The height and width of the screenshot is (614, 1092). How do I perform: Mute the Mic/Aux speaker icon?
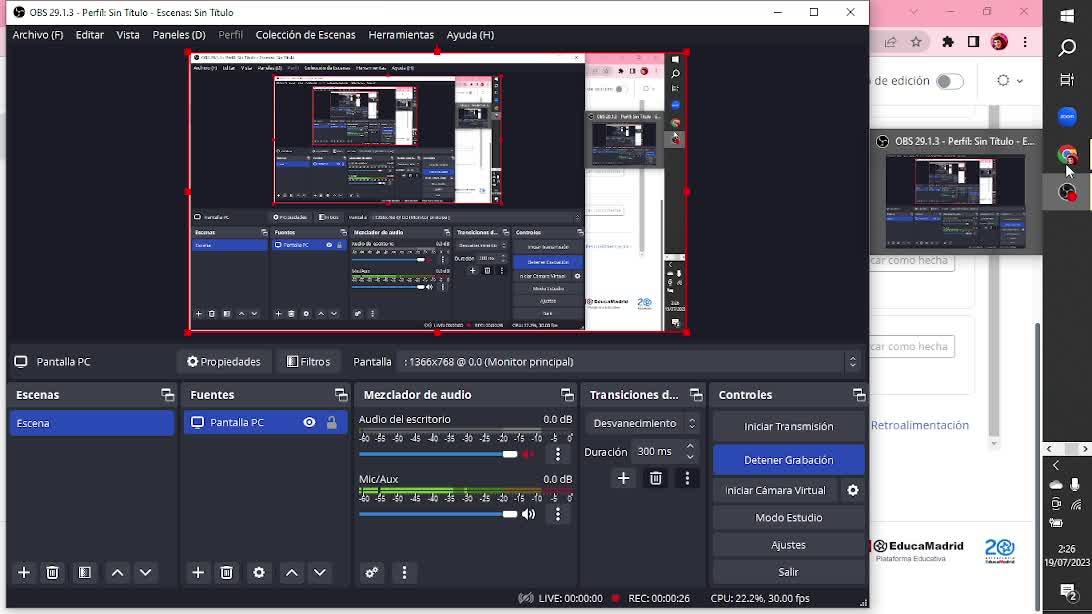528,514
